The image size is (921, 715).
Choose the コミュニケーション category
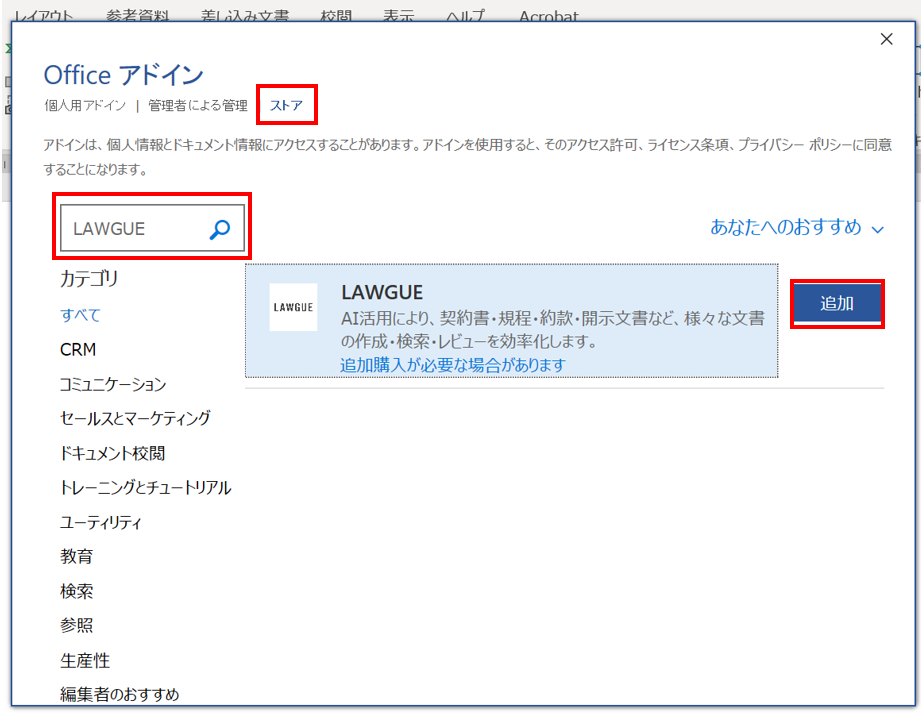(113, 384)
